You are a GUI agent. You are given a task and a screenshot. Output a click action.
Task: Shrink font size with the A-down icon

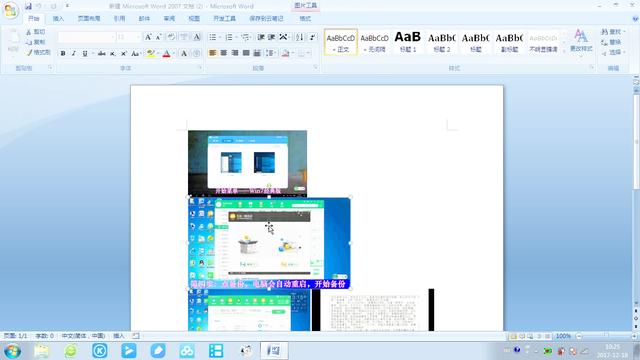pyautogui.click(x=159, y=37)
